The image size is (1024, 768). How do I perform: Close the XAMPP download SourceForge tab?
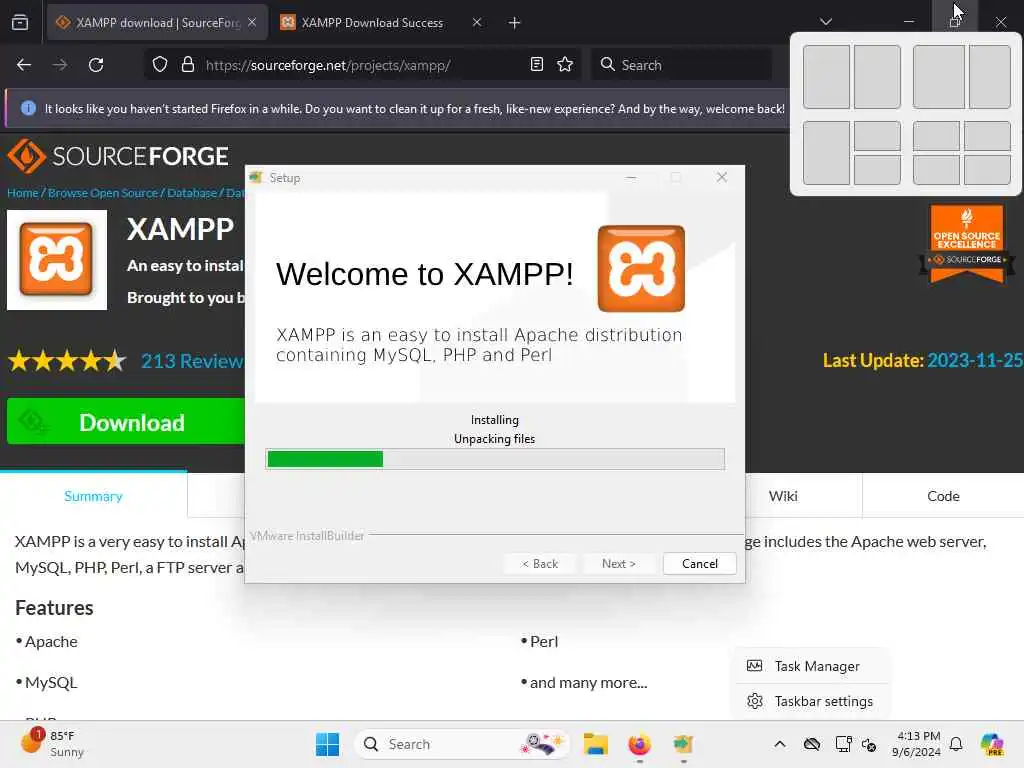coord(252,22)
